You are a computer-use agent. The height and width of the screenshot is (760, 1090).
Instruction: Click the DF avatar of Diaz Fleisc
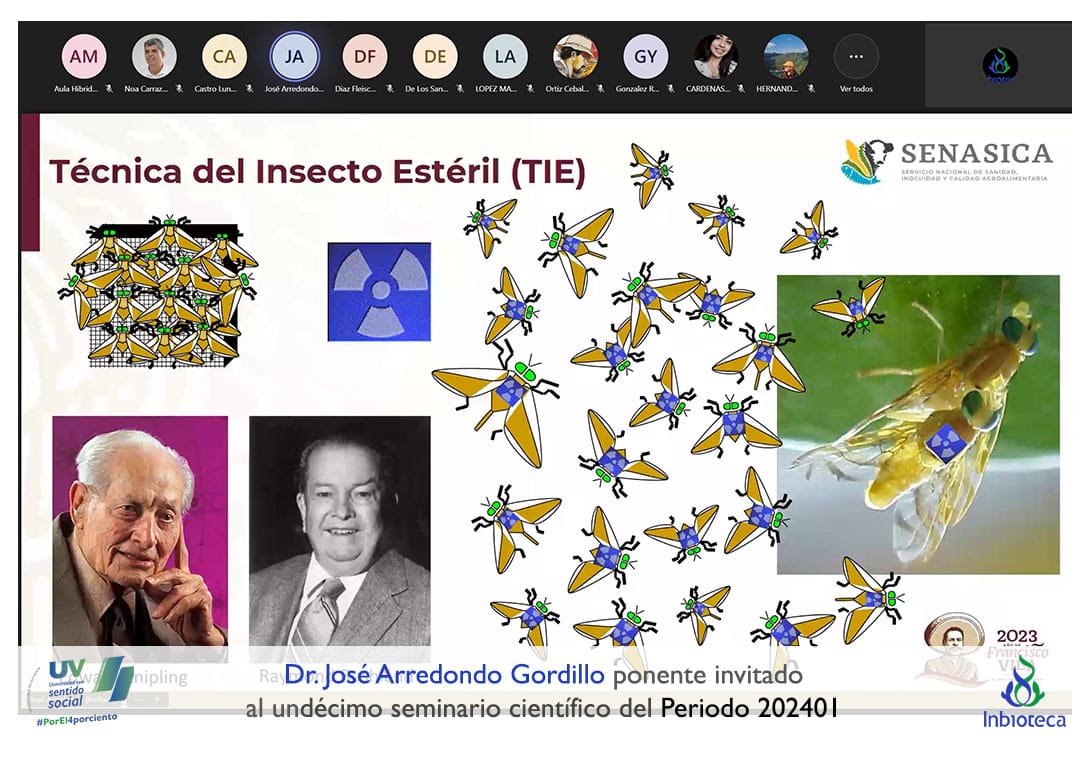364,57
